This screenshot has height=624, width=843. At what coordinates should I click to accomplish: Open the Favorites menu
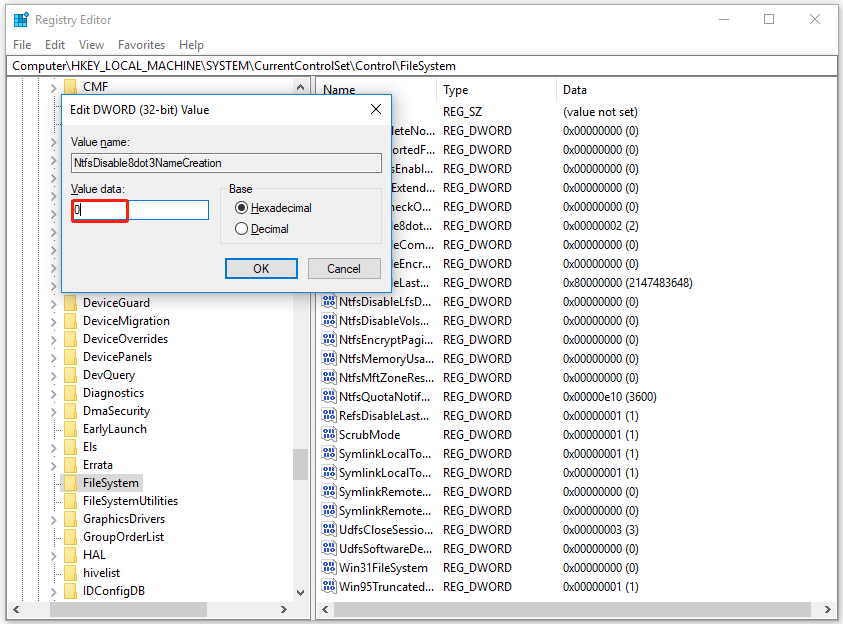point(141,45)
